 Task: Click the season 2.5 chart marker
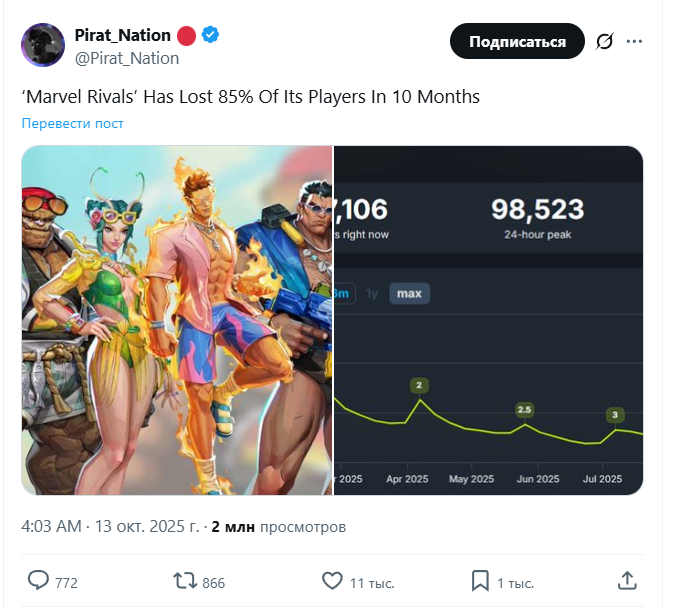pos(524,410)
